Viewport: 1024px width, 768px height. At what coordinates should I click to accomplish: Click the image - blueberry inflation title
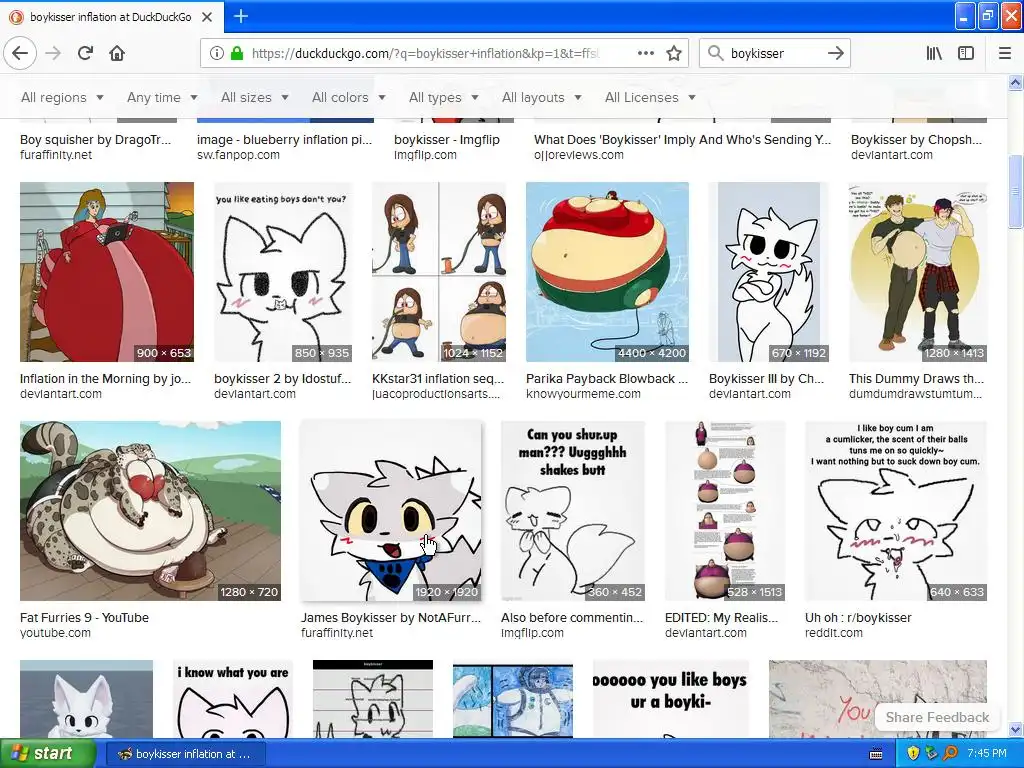pyautogui.click(x=284, y=140)
